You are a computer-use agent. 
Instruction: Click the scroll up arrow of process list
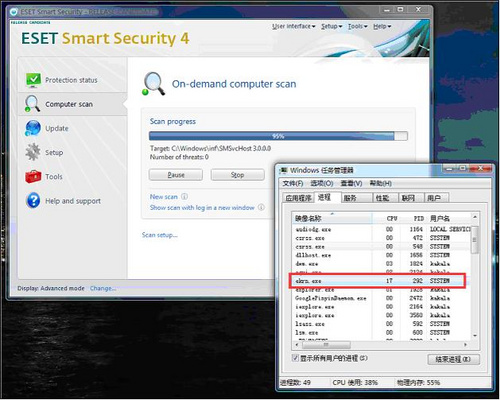click(475, 217)
